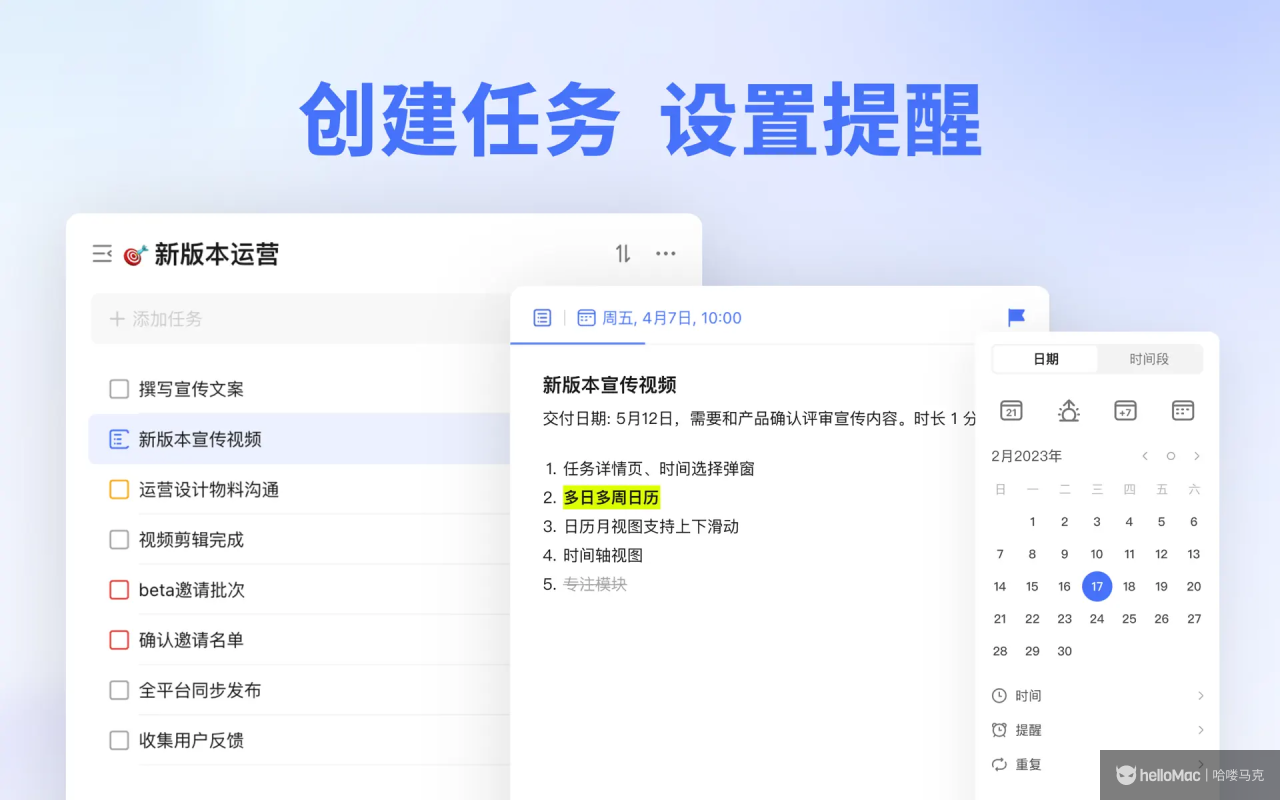Open the three-dot more menu
Image resolution: width=1280 pixels, height=800 pixels.
click(666, 254)
